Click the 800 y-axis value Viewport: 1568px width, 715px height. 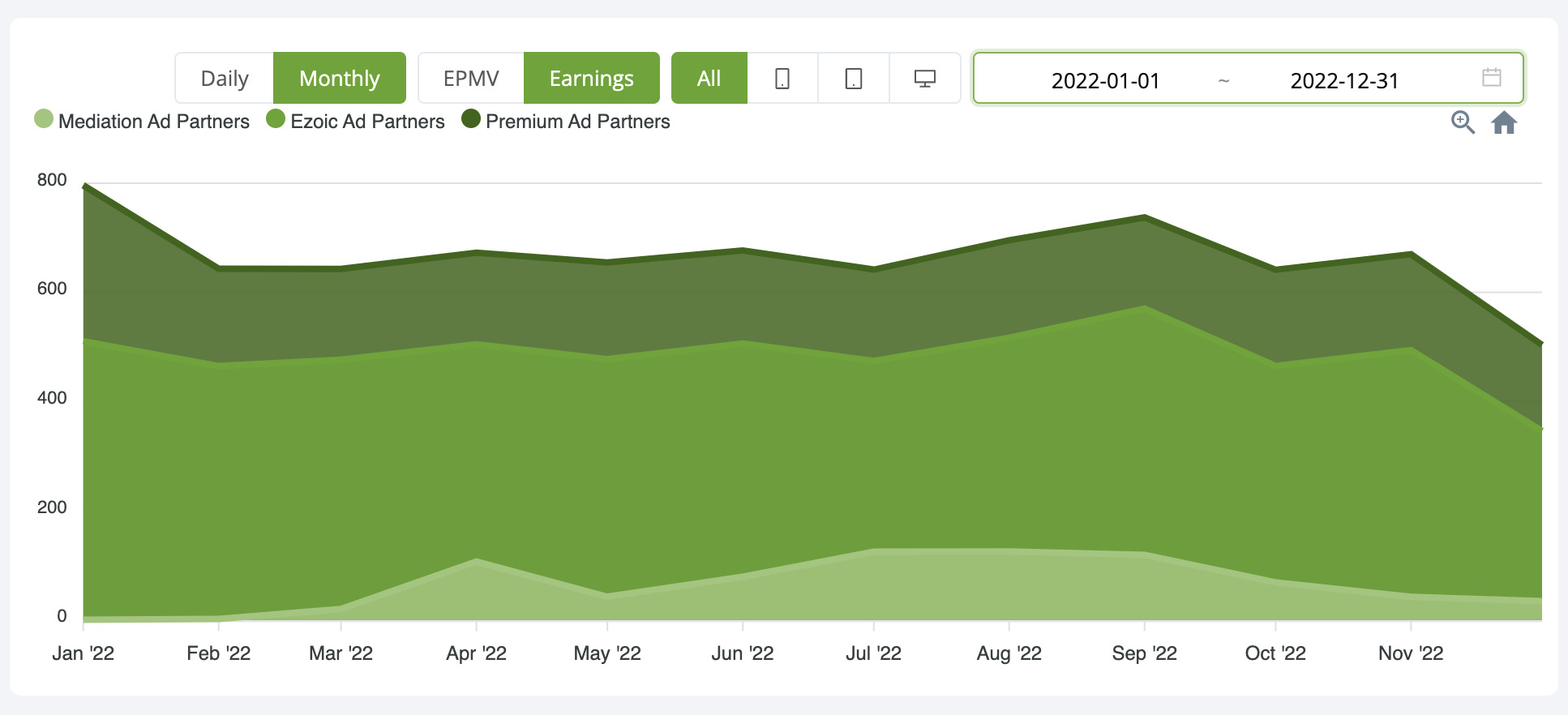pyautogui.click(x=52, y=180)
